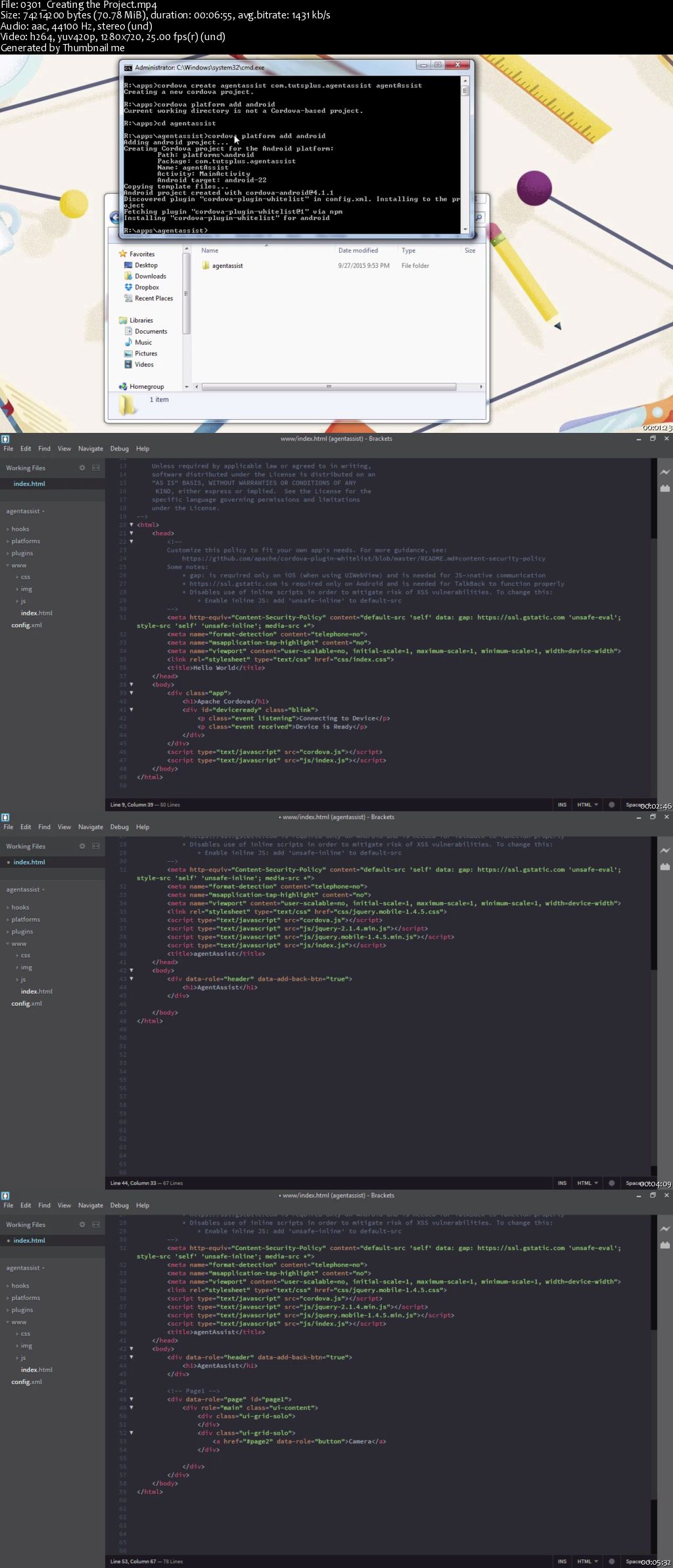Click 'Line 44, Column 33' status text

[133, 1183]
